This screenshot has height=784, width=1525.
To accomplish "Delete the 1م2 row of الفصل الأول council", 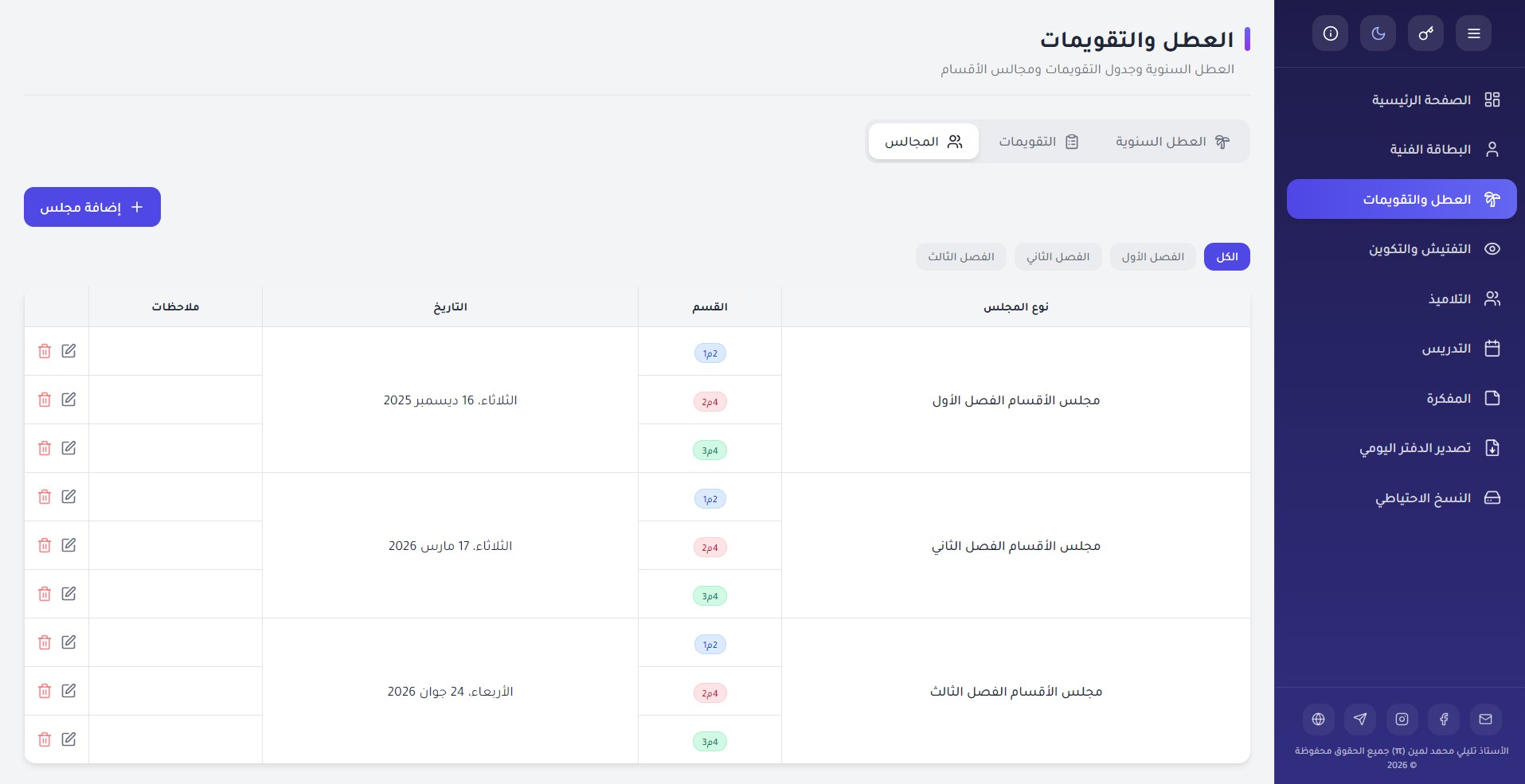I will (x=45, y=351).
